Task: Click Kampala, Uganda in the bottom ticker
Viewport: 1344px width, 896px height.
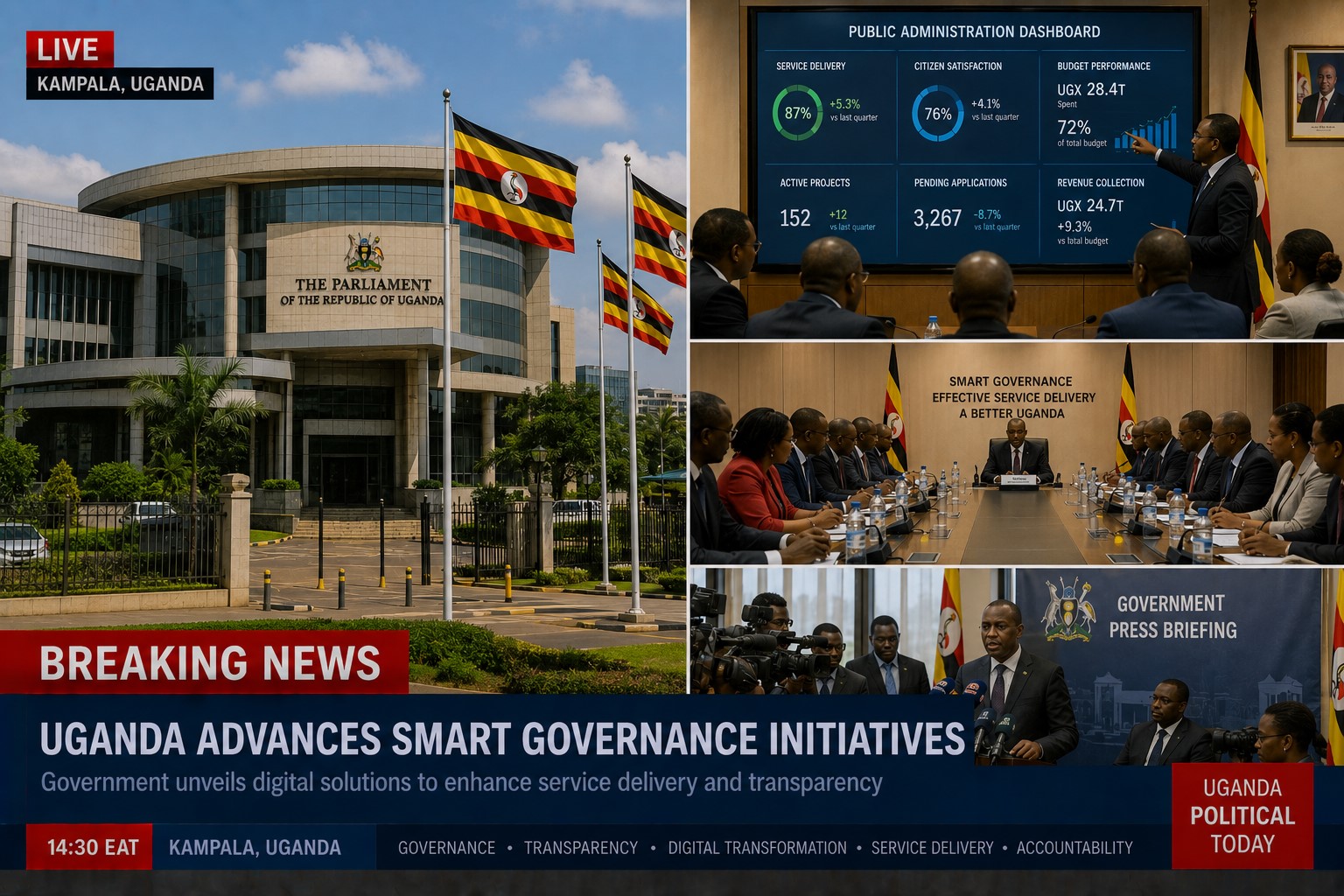Action: click(255, 848)
